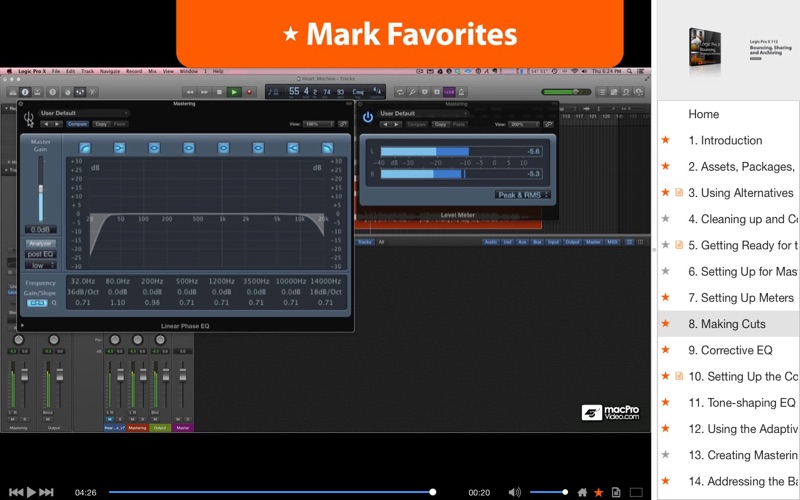The width and height of the screenshot is (800, 500).
Task: Click the course cover thumbnail
Action: click(x=705, y=47)
